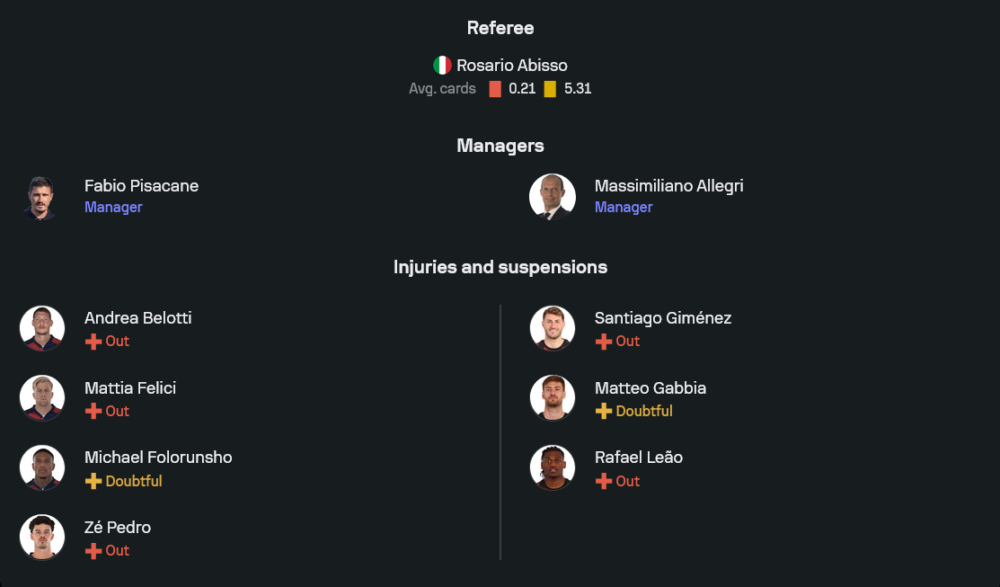Open Massimiliano Allegri's manager photo
The height and width of the screenshot is (587, 1000).
tap(552, 196)
